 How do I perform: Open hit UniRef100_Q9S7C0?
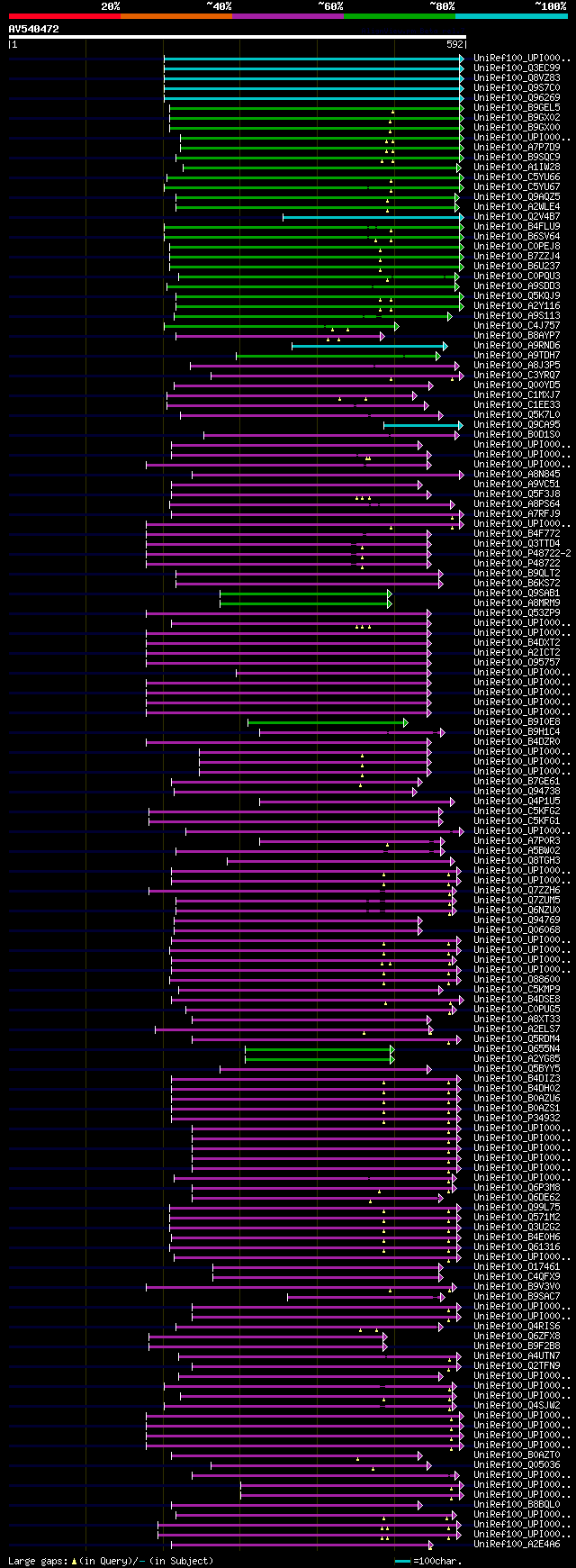coord(517,87)
